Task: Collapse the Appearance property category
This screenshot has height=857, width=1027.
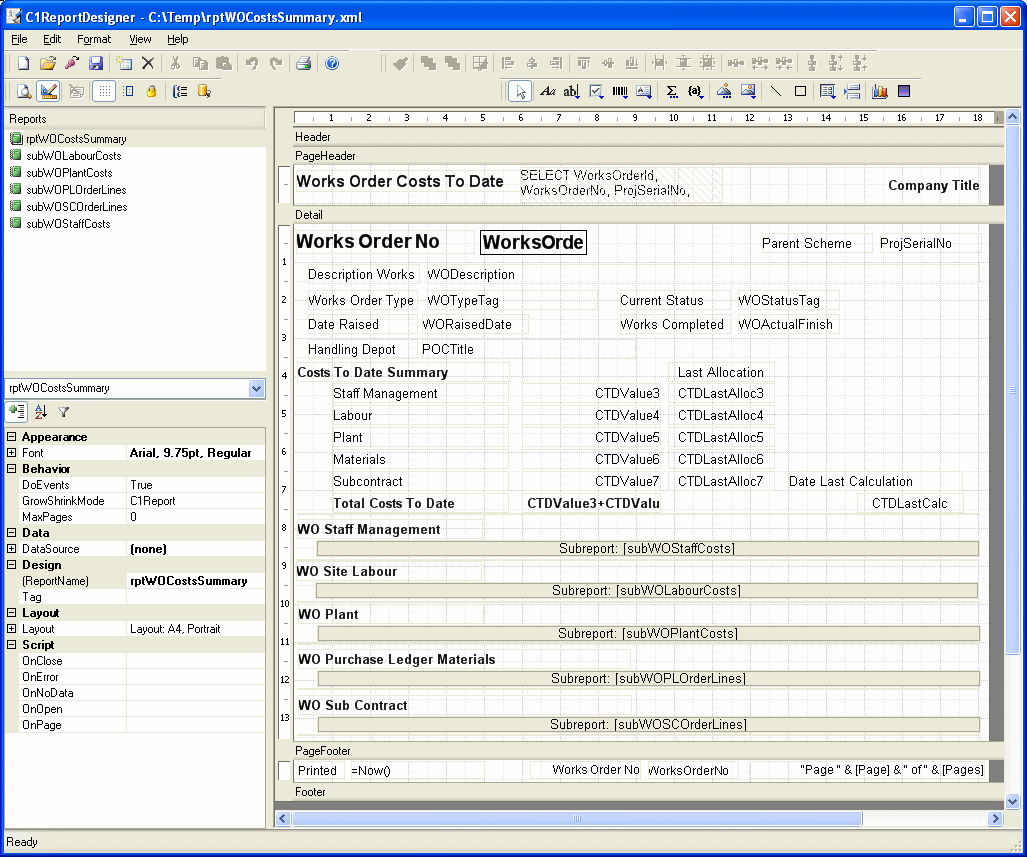Action: (12, 437)
